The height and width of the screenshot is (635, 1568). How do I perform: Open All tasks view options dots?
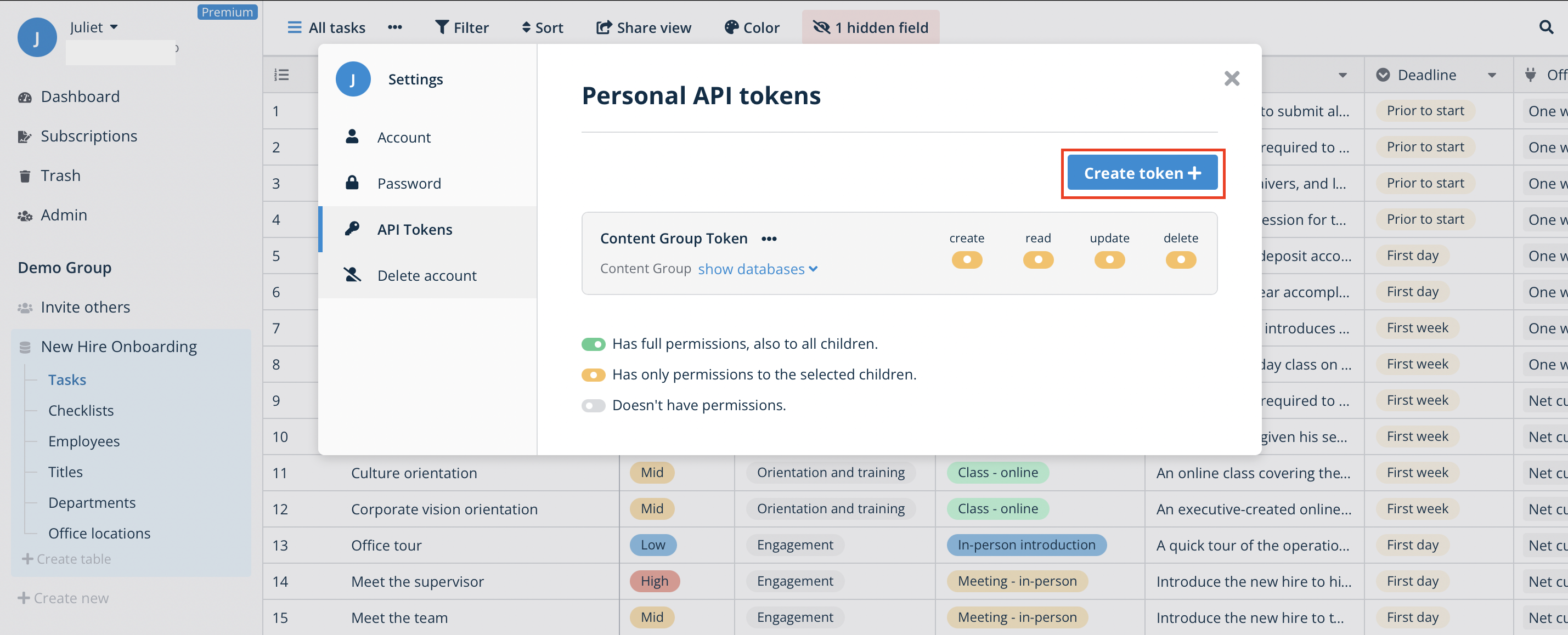coord(394,27)
